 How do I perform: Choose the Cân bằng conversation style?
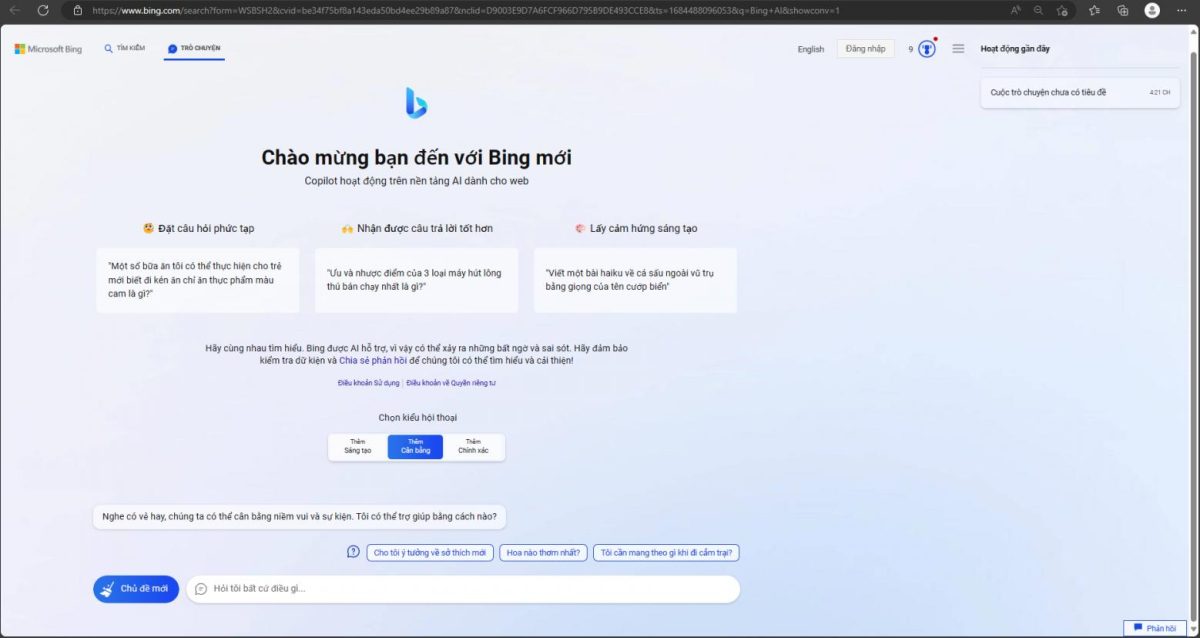415,447
